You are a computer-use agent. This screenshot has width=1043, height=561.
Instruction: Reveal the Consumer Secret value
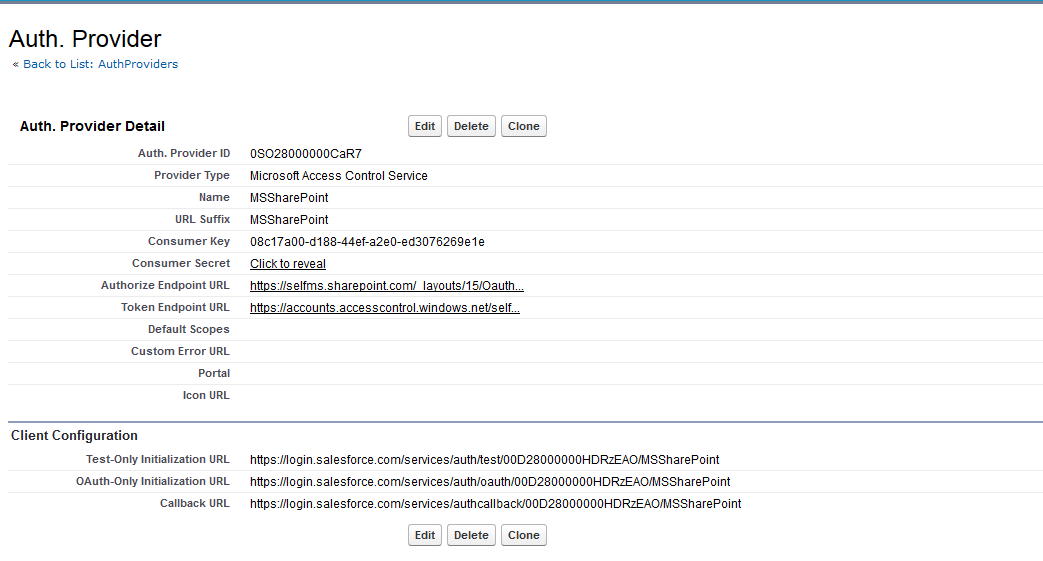pyautogui.click(x=287, y=264)
